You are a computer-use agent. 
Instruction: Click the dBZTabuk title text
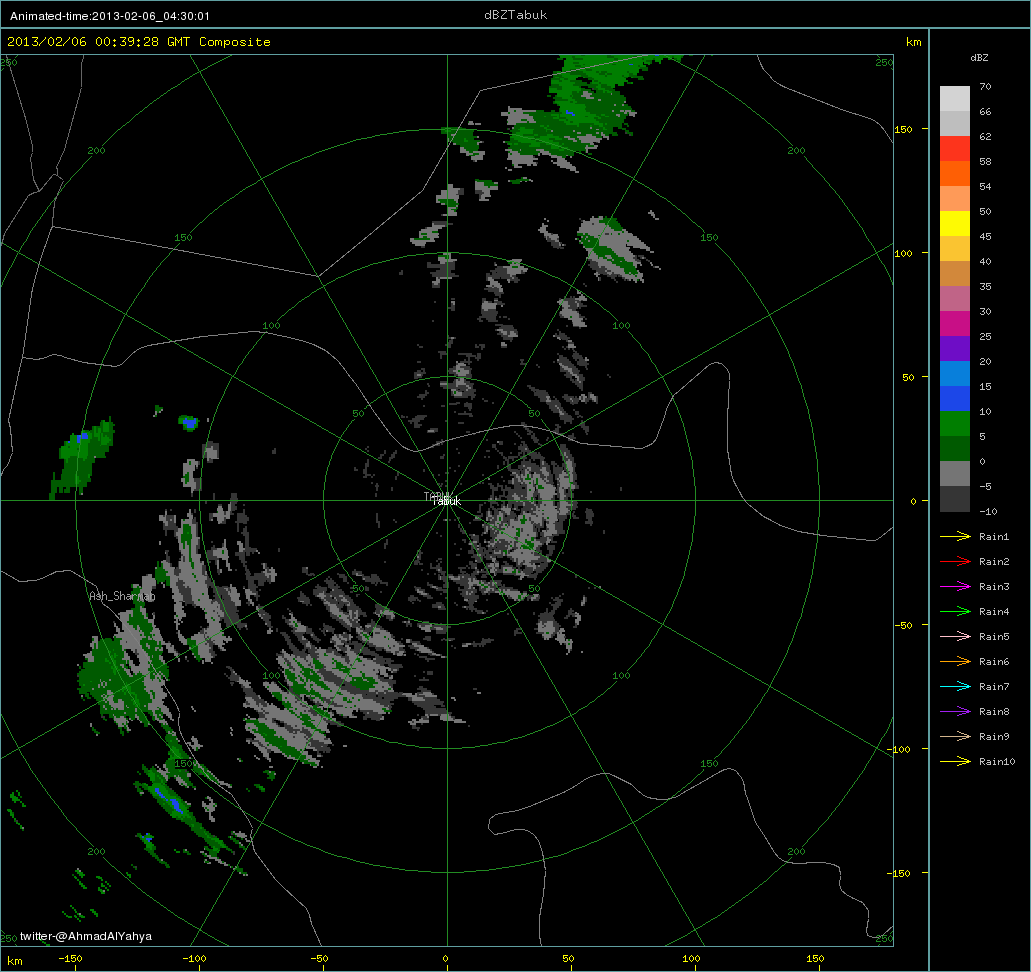(x=516, y=14)
